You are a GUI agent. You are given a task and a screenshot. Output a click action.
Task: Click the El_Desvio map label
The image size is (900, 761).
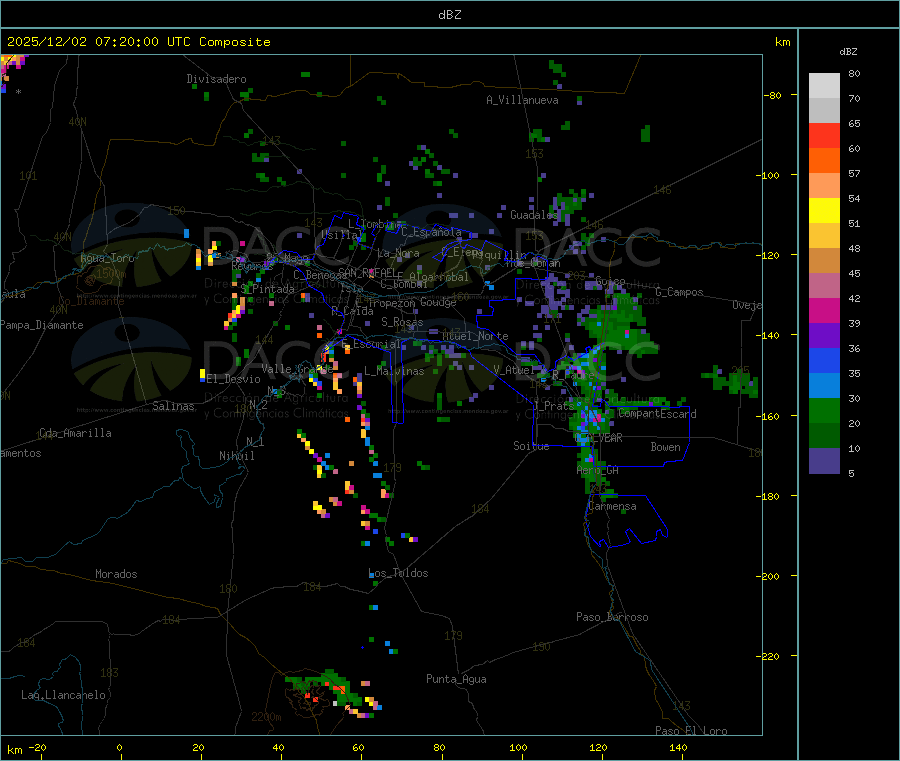(x=233, y=379)
